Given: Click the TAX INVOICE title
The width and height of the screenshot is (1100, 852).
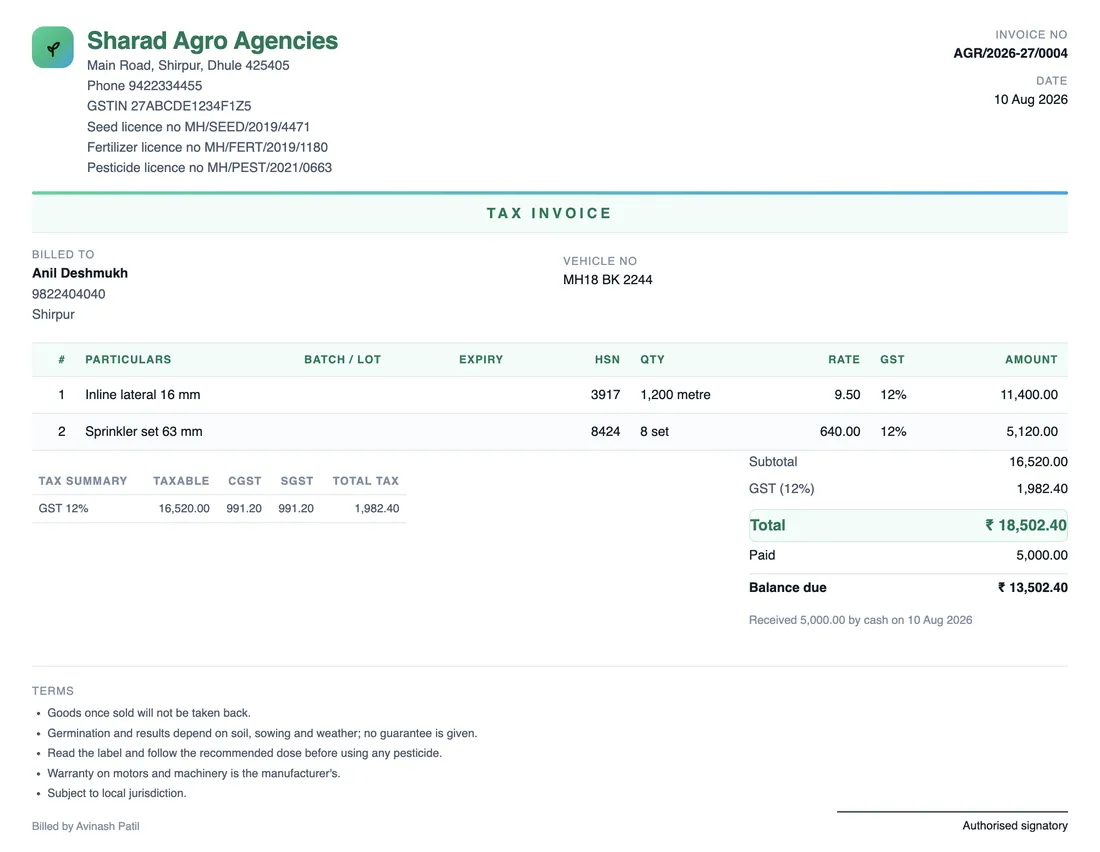Looking at the screenshot, I should coord(549,213).
